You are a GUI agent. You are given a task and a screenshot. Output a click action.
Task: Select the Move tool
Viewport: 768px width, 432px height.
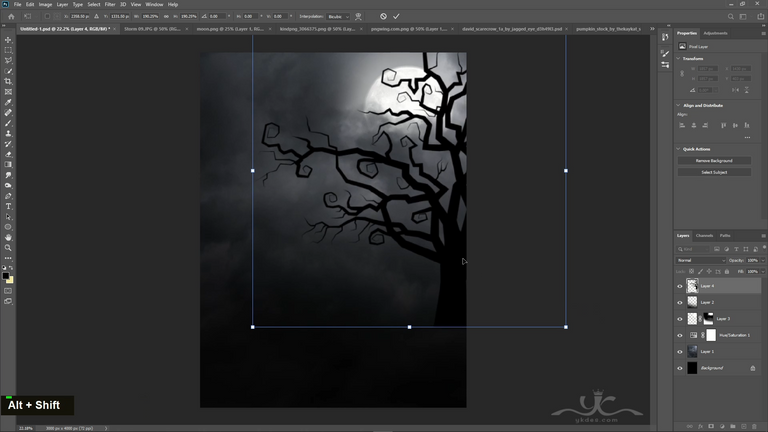(x=8, y=40)
